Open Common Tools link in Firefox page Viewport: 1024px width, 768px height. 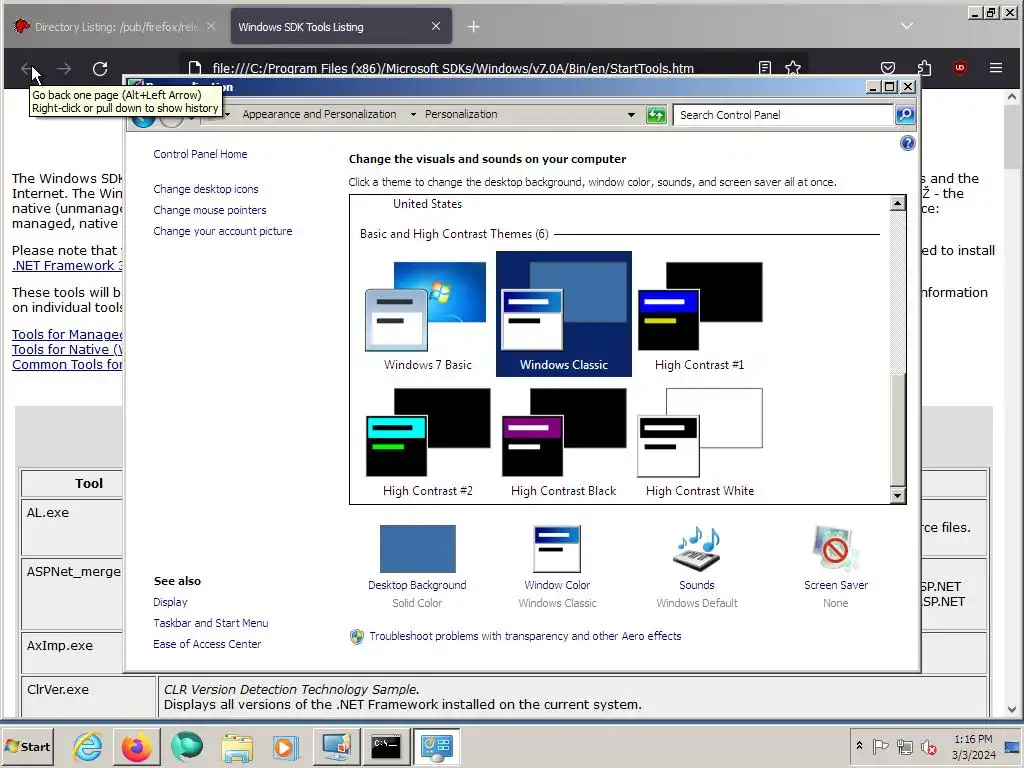click(67, 364)
